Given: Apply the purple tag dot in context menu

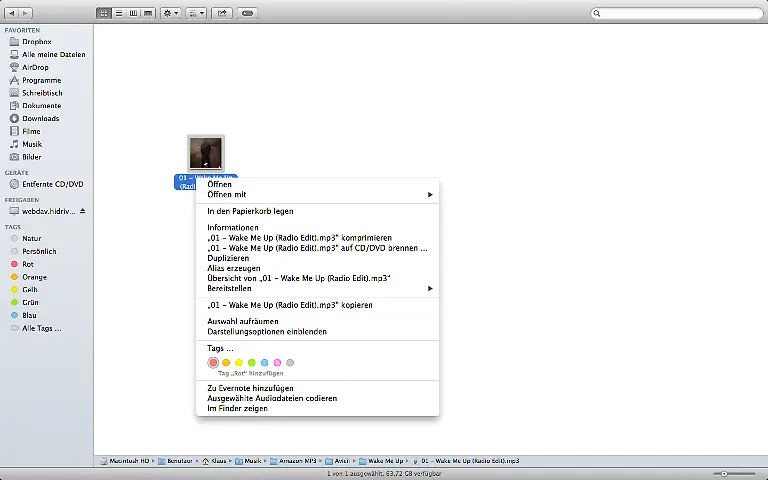Looking at the screenshot, I should tap(277, 362).
